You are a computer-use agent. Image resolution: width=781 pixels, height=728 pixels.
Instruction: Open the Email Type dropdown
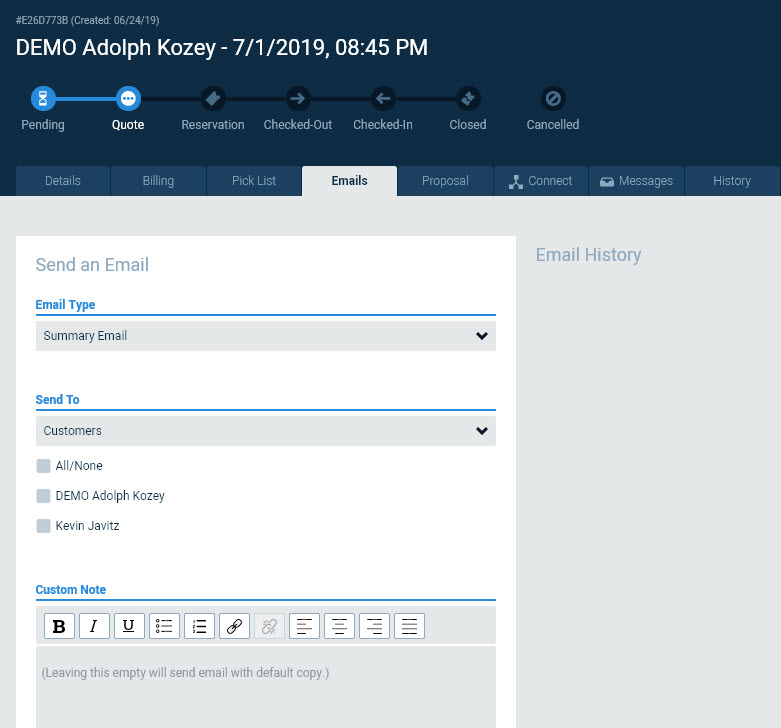click(266, 336)
